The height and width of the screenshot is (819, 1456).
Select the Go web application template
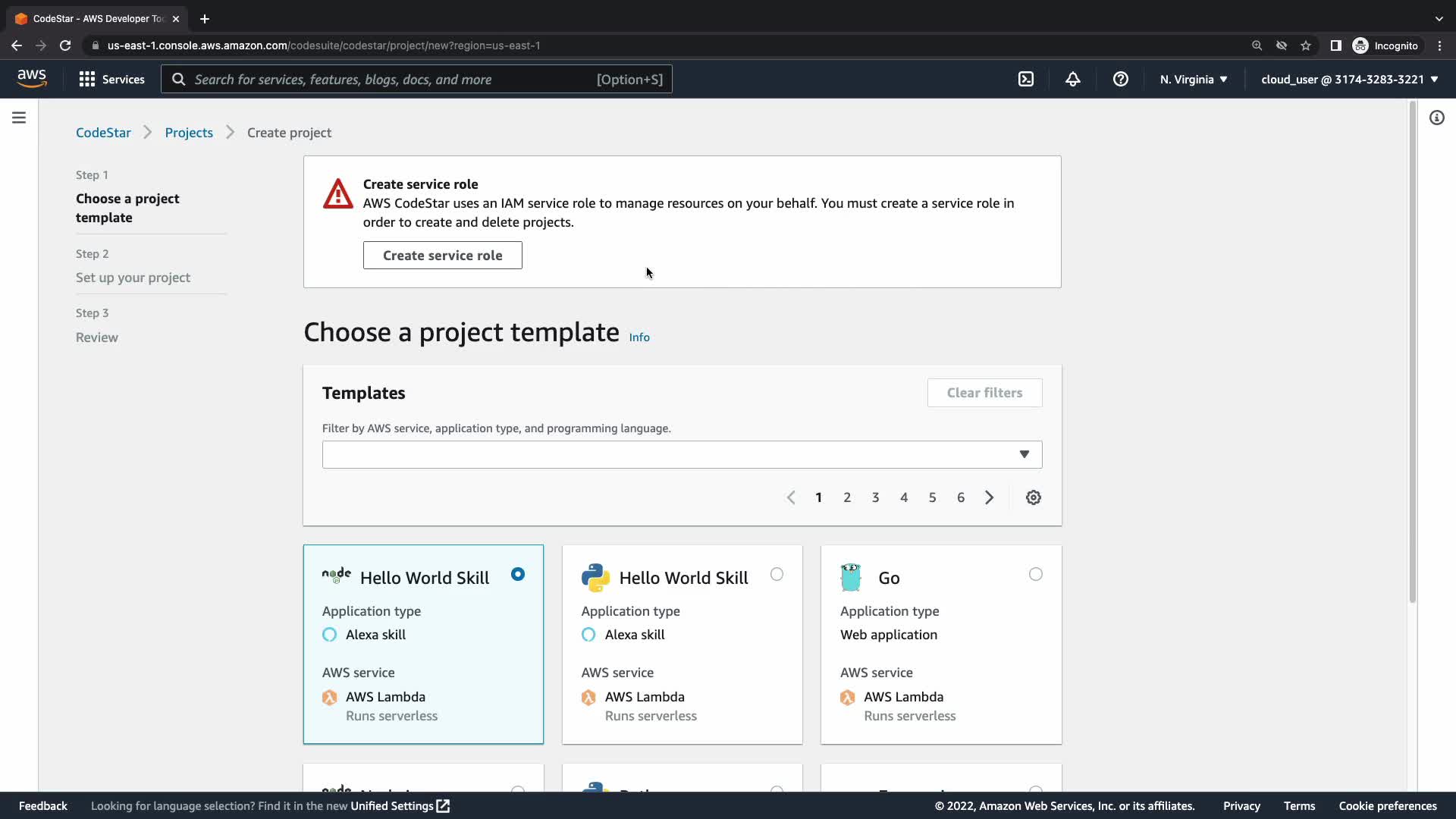coord(1035,574)
